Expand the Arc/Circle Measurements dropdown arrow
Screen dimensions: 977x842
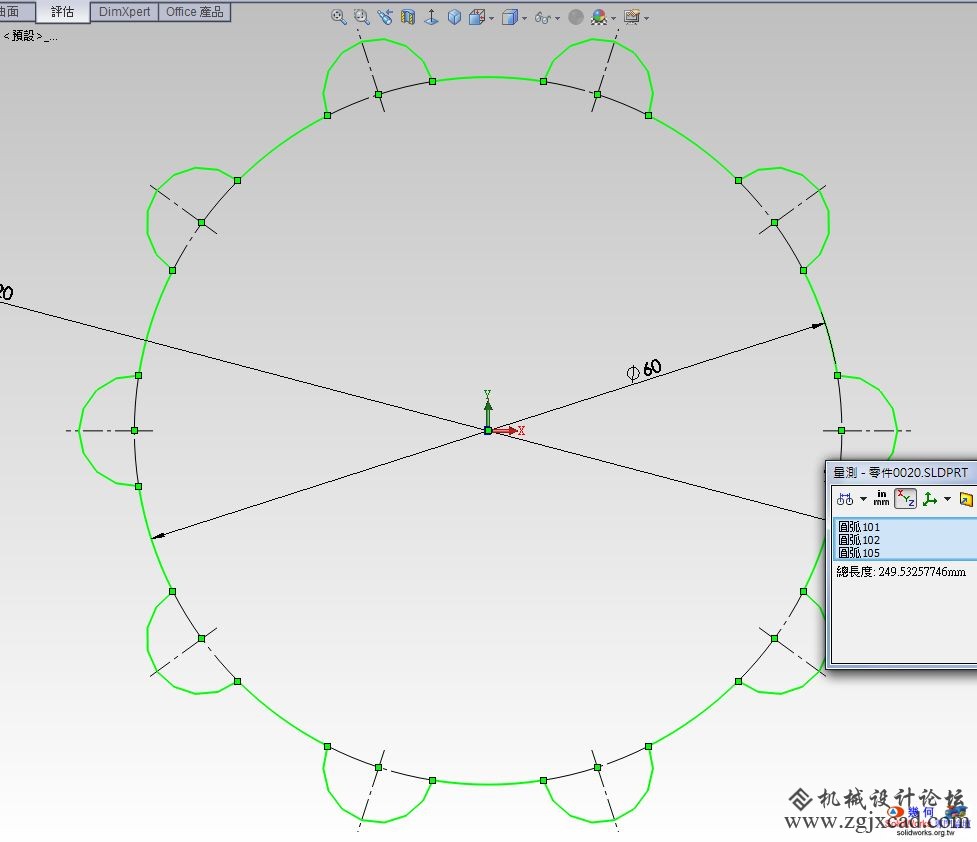[864, 499]
